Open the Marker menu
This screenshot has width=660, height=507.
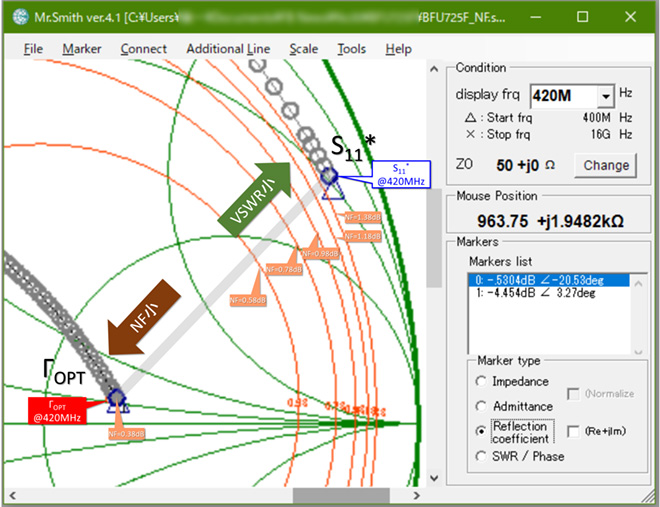pyautogui.click(x=81, y=49)
